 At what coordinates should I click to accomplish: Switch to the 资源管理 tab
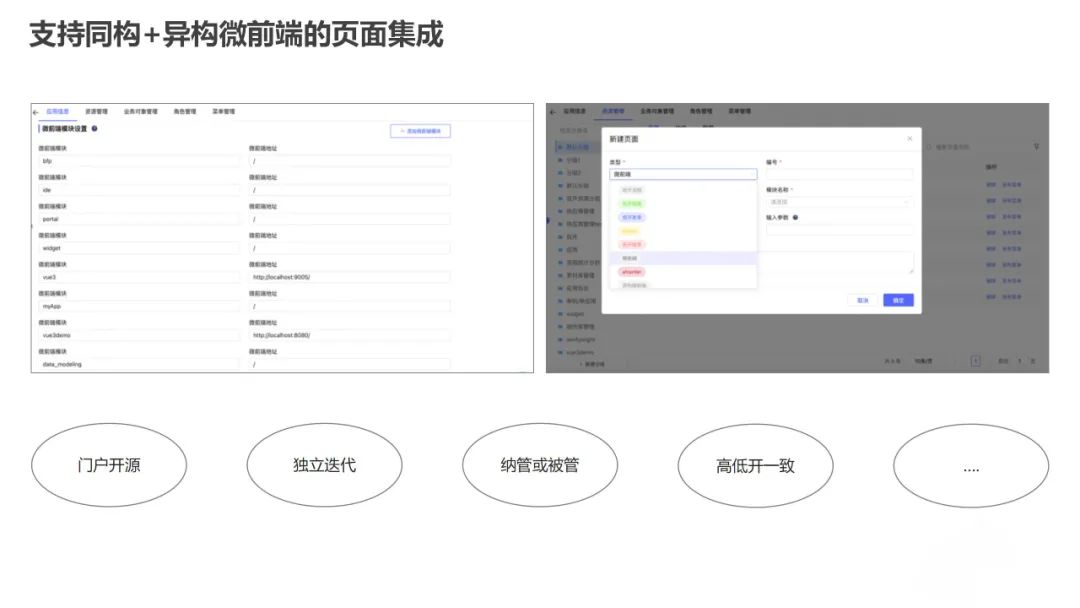coord(97,110)
